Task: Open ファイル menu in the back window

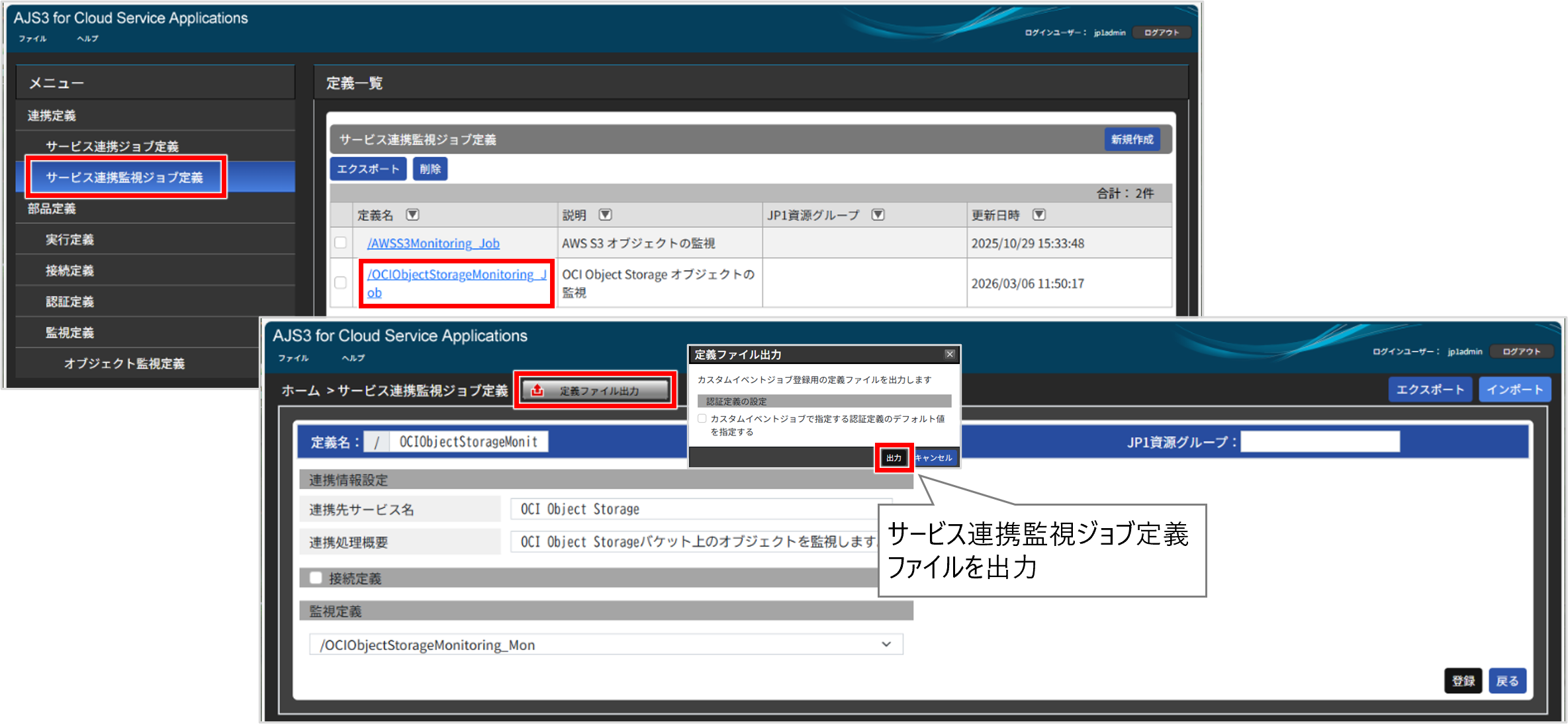Action: tap(32, 39)
